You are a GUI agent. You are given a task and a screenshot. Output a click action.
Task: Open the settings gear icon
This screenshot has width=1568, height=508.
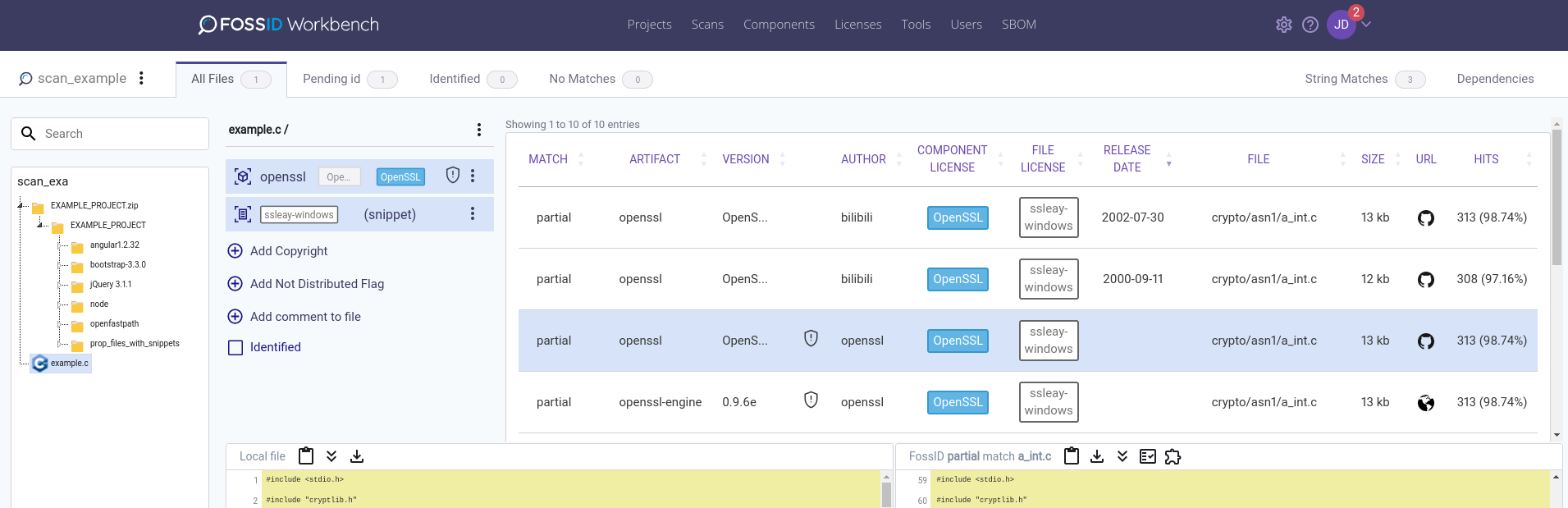pyautogui.click(x=1284, y=25)
